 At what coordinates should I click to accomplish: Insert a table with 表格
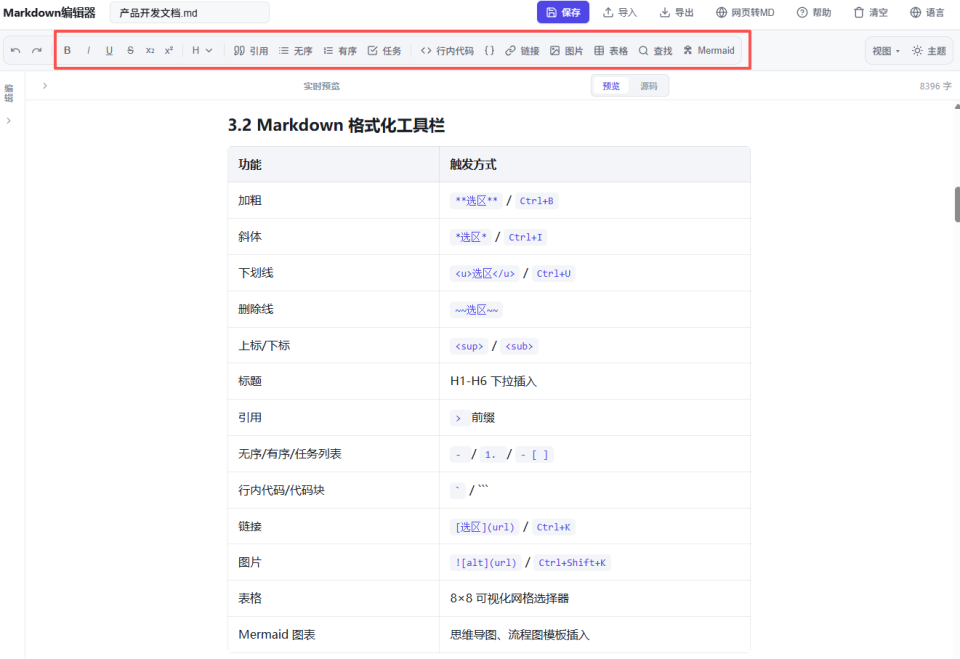click(611, 51)
